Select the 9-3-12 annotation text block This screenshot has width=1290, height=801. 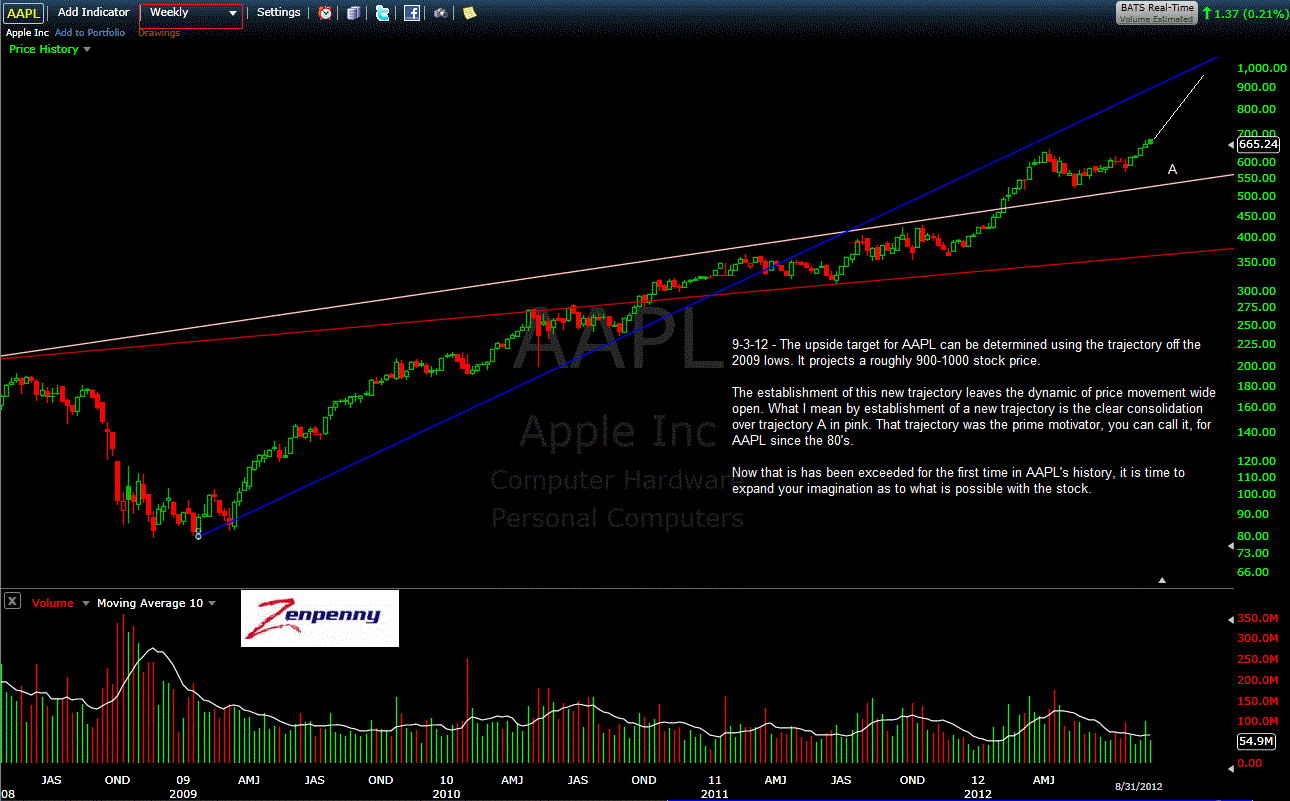[x=975, y=417]
